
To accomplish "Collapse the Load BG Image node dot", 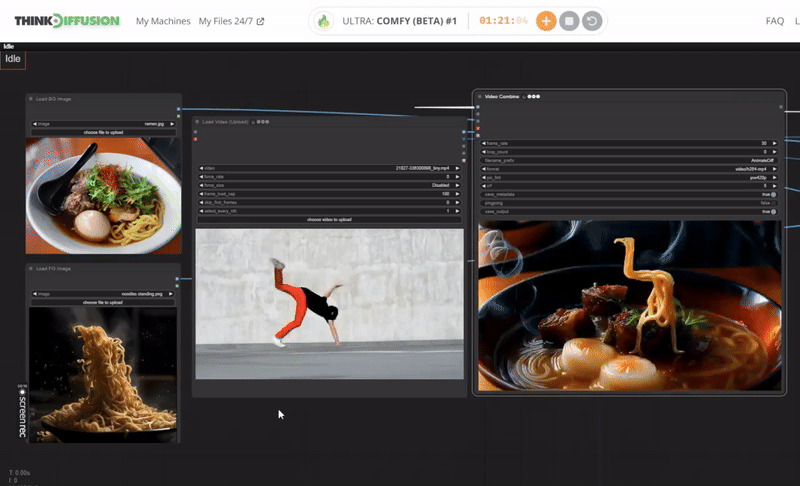I will [31, 99].
